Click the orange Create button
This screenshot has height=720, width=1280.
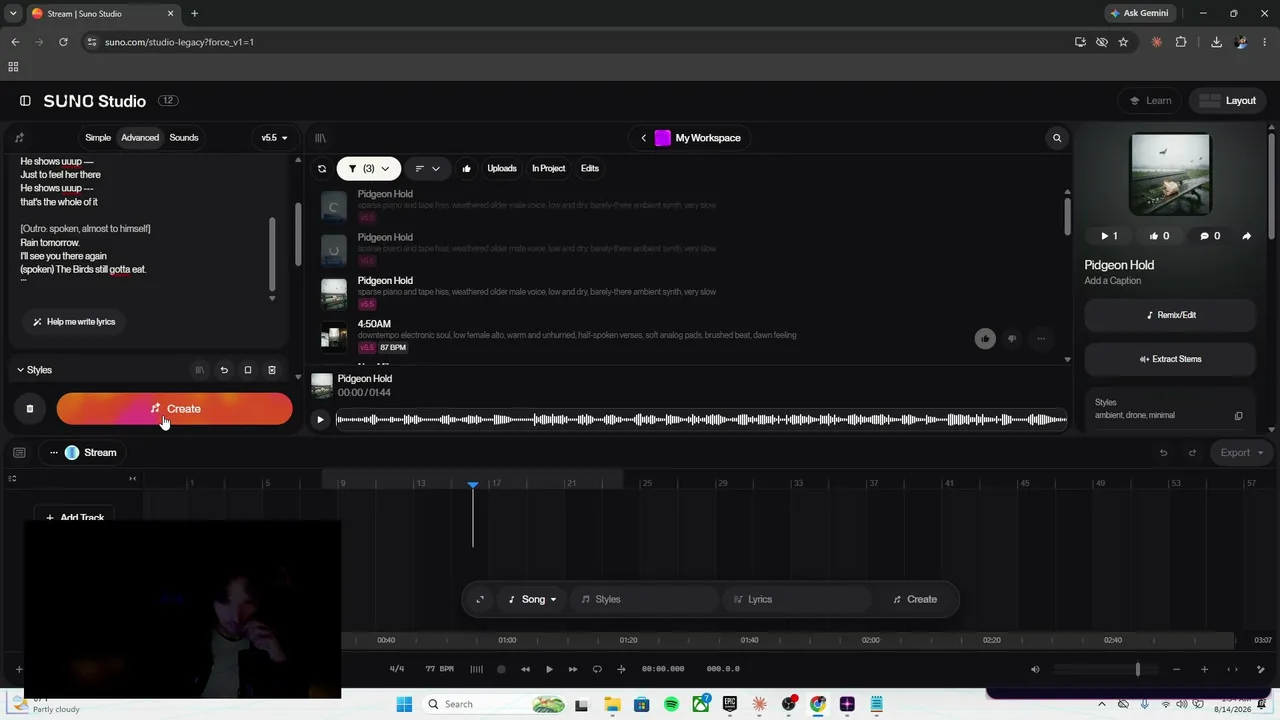point(174,409)
